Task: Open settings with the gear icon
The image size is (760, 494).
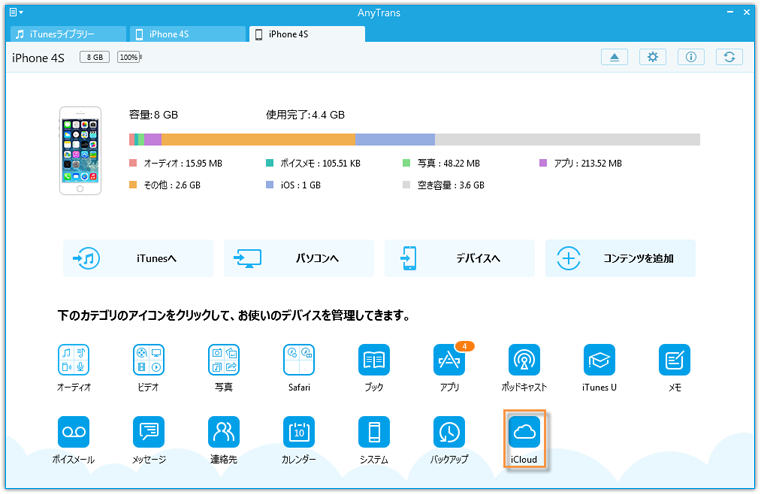Action: click(652, 57)
